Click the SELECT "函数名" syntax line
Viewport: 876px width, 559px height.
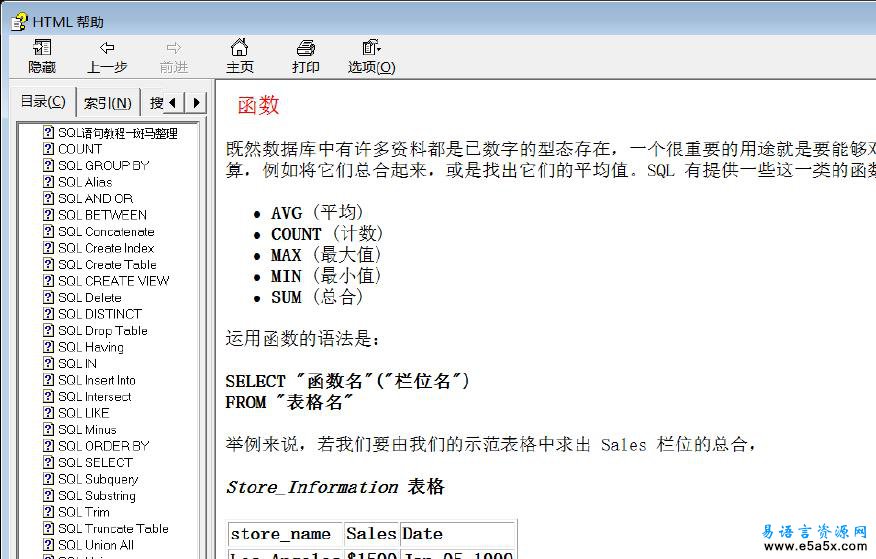pyautogui.click(x=347, y=381)
